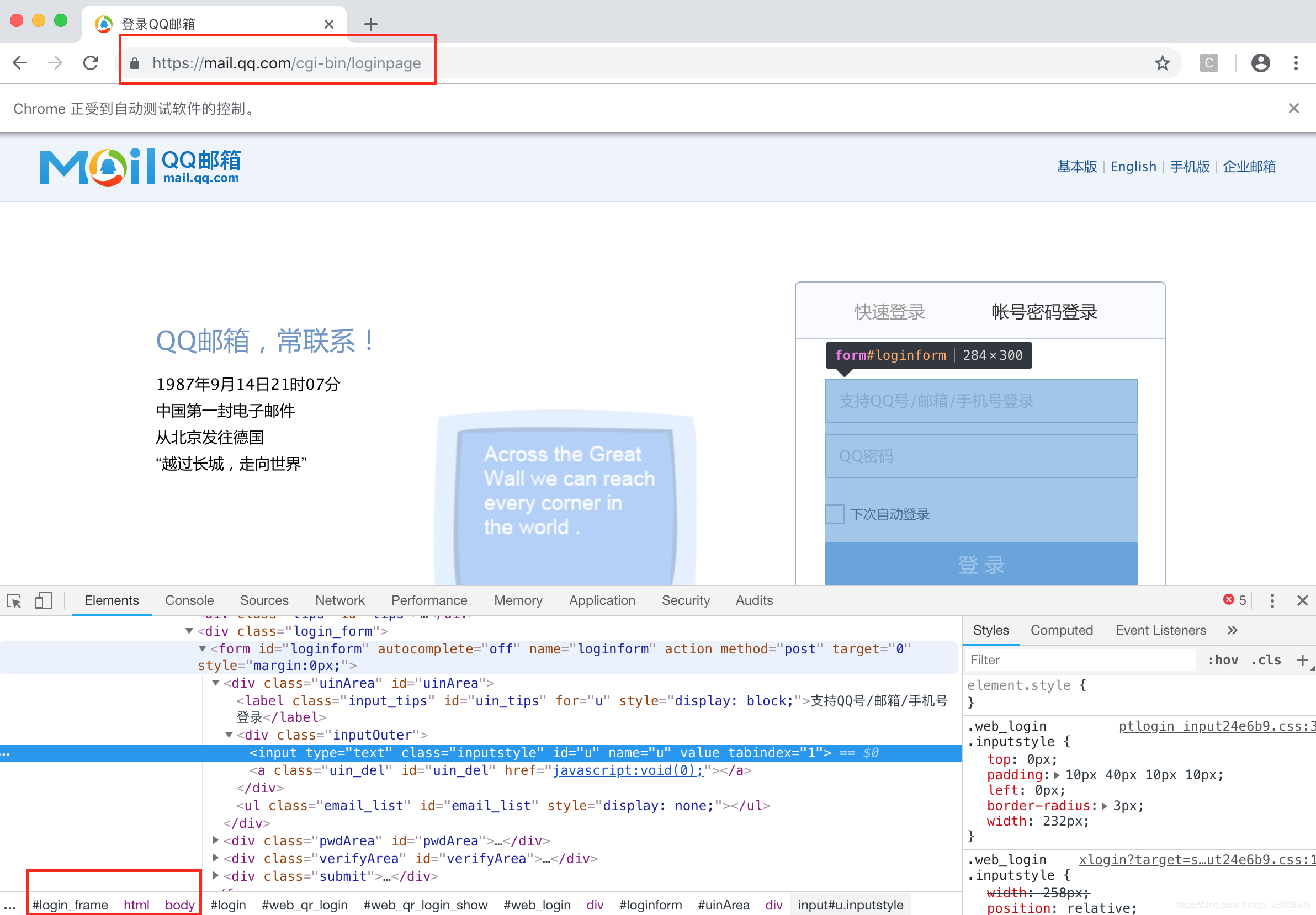Image resolution: width=1316 pixels, height=915 pixels.
Task: Bookmark this page with the star icon
Action: (1162, 62)
